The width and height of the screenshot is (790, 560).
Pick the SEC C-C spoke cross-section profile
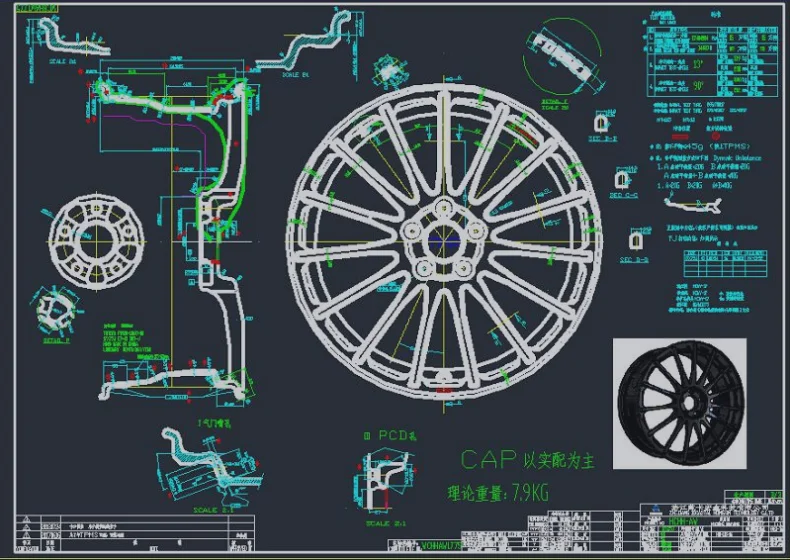click(x=622, y=179)
